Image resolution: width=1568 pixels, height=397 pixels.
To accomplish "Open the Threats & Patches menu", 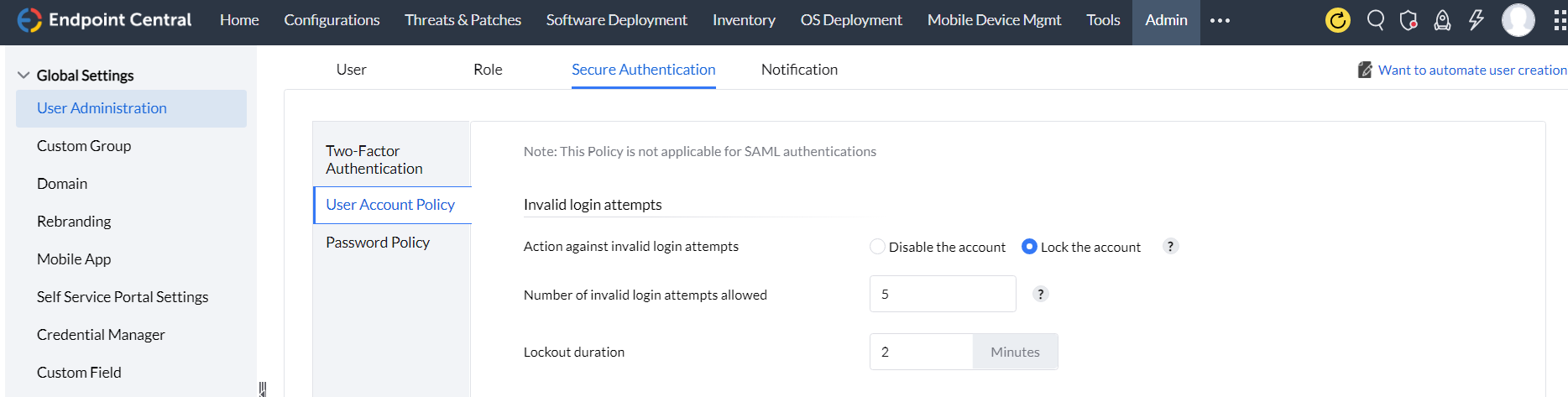I will point(463,20).
